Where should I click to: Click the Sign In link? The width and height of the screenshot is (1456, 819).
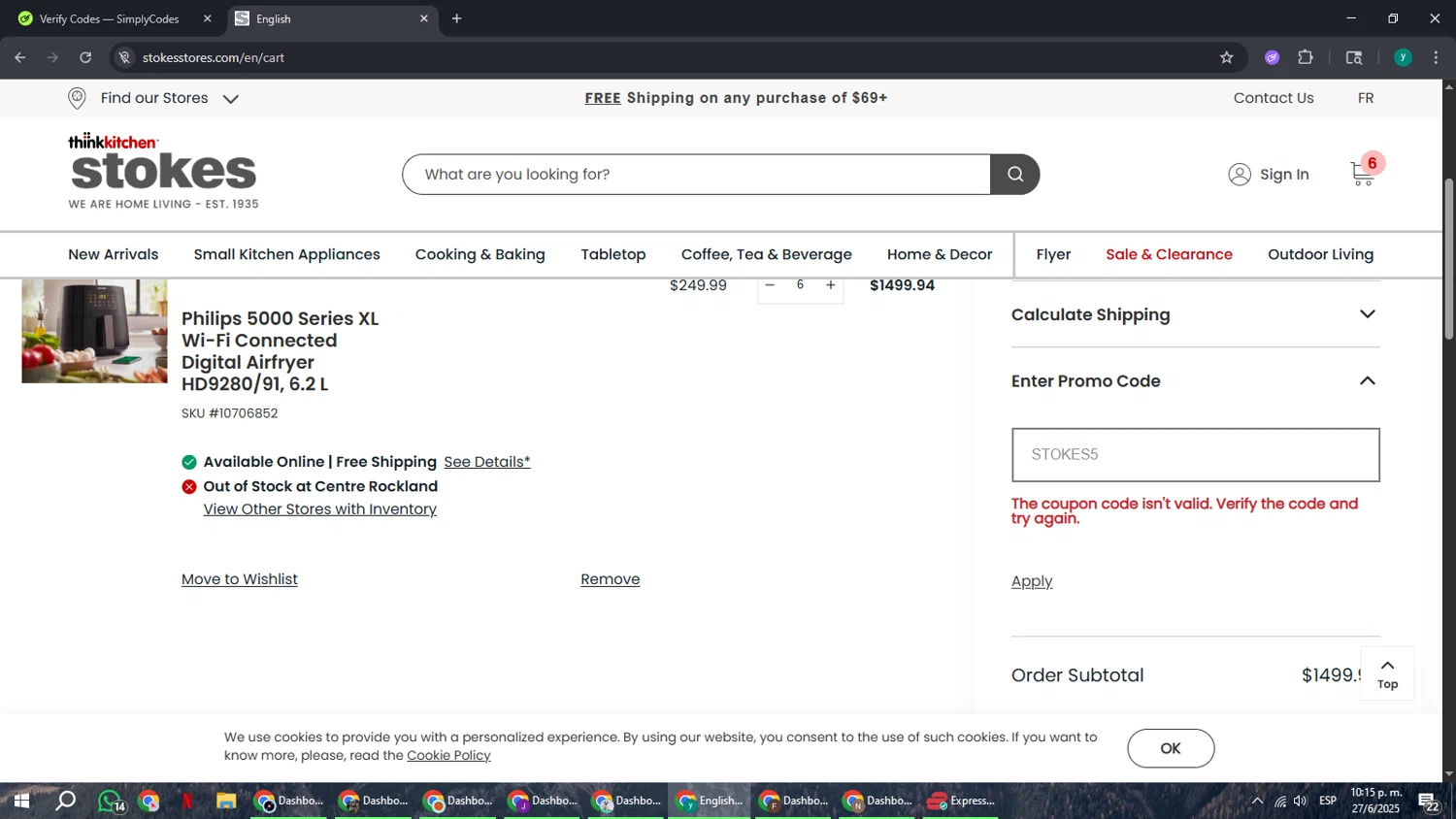tap(1284, 175)
